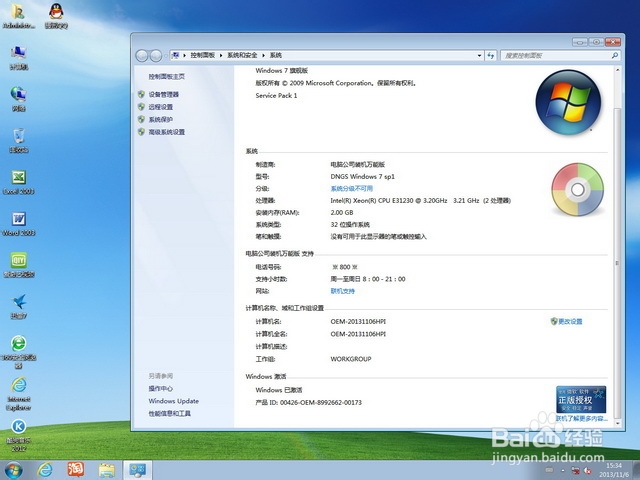Open the green iQIYI desktop icon
640x480 pixels.
(18, 265)
